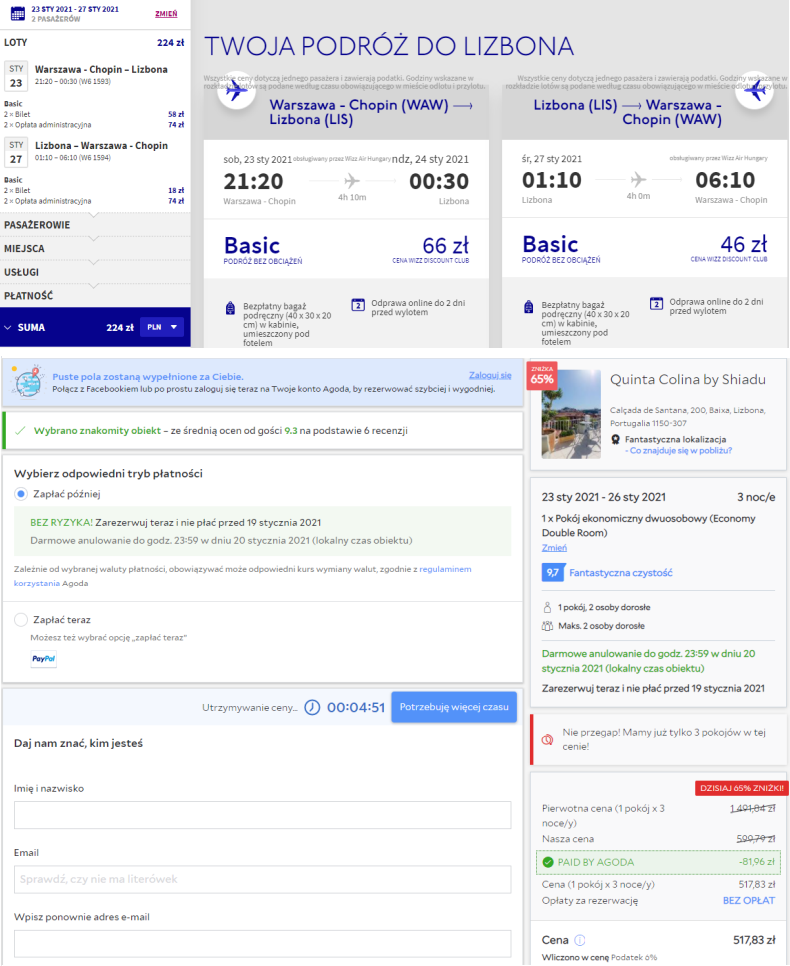Click the 'Imię i nazwisko' input field
Image resolution: width=790 pixels, height=966 pixels.
263,815
